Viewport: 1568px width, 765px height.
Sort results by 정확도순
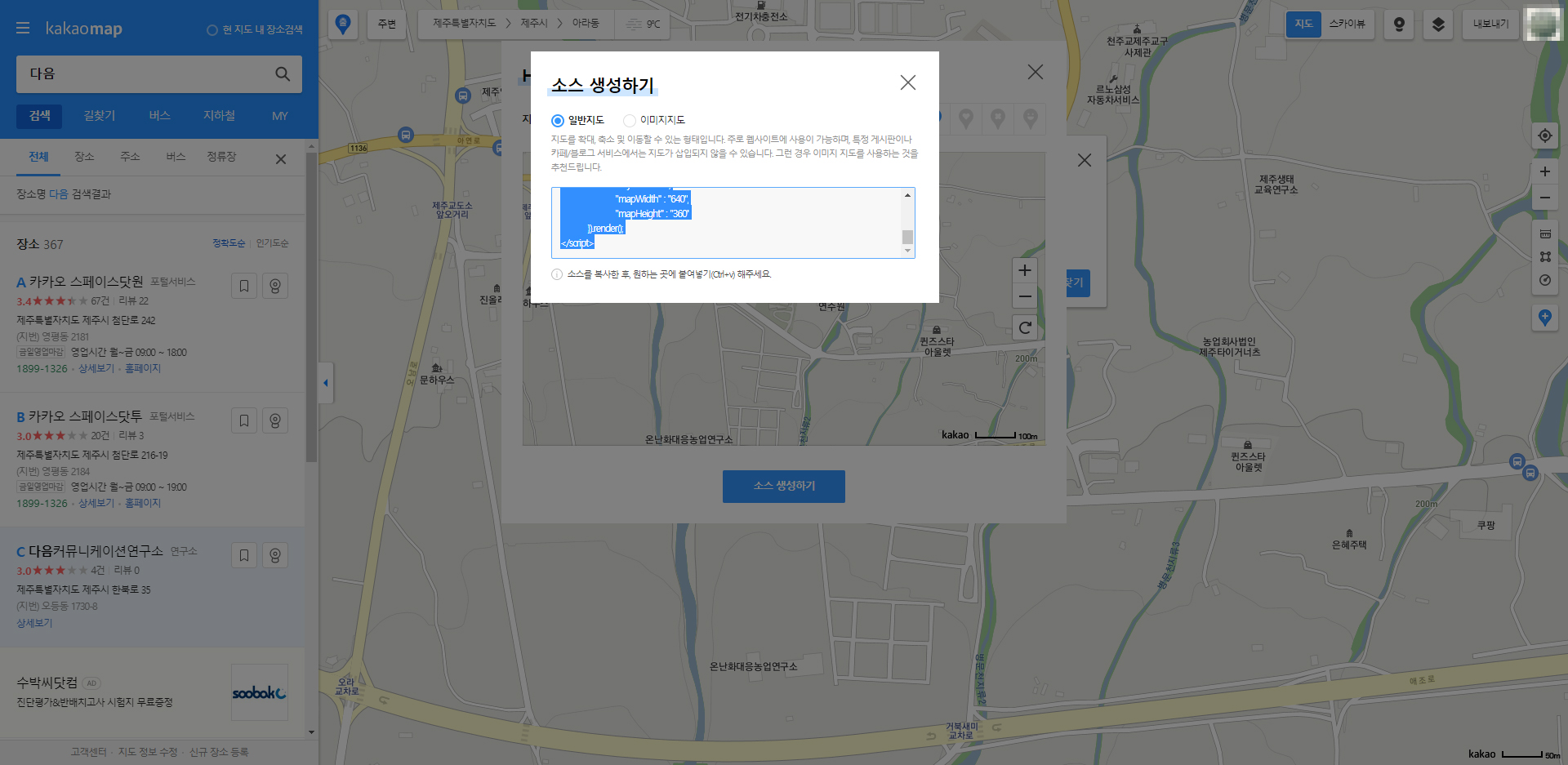tap(229, 243)
